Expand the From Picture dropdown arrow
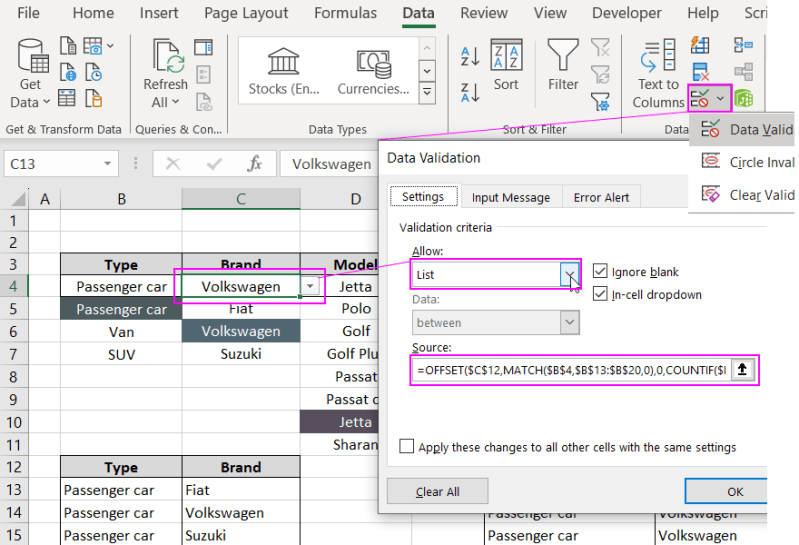The height and width of the screenshot is (545, 799). tap(111, 46)
